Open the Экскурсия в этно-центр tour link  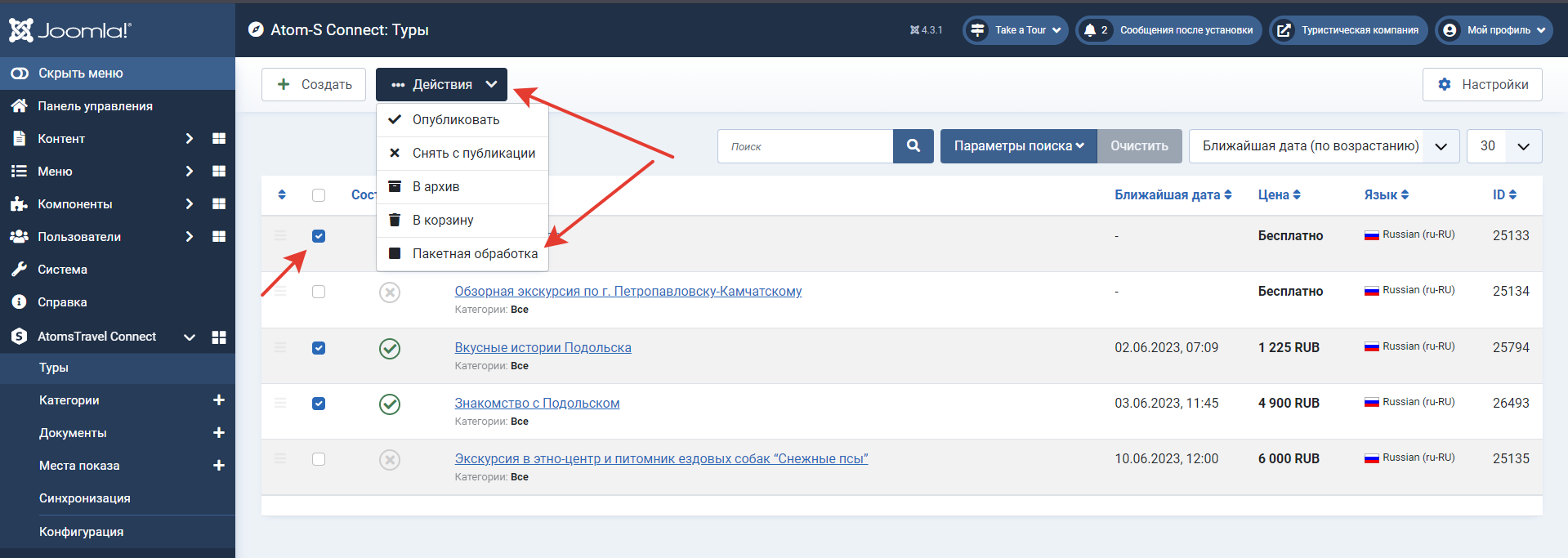click(x=661, y=459)
